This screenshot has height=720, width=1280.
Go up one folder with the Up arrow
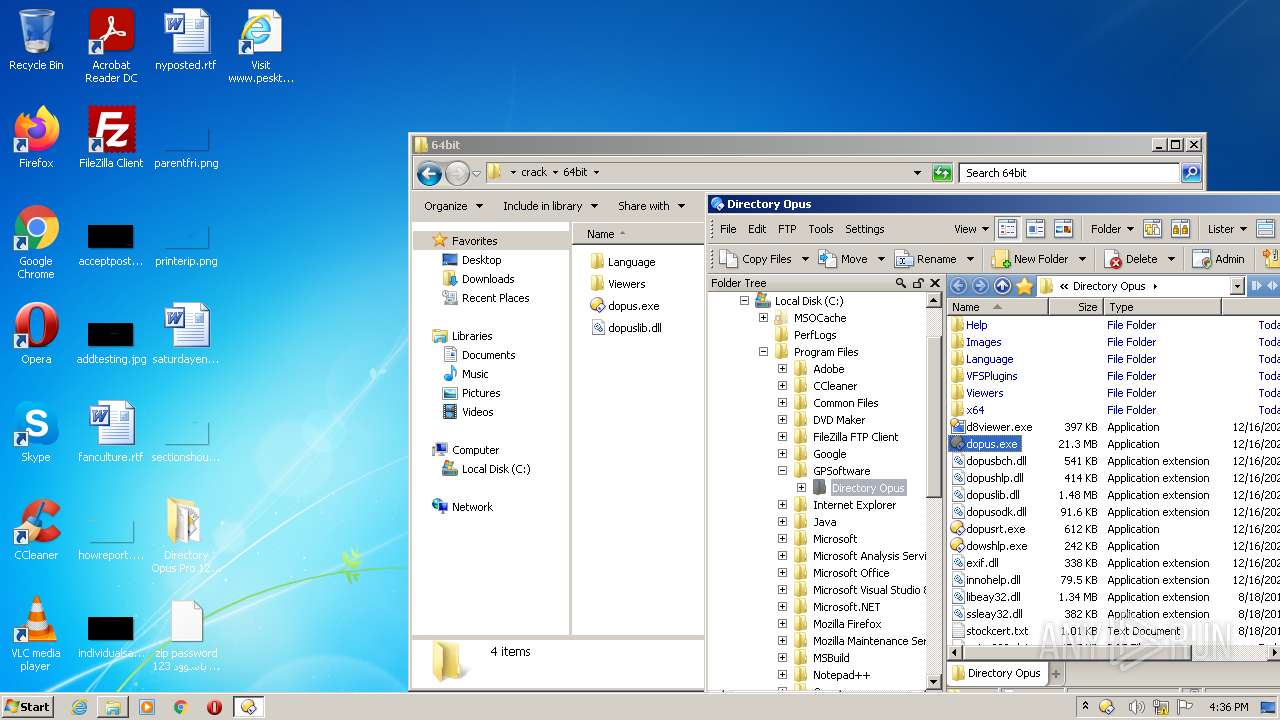pos(1002,286)
